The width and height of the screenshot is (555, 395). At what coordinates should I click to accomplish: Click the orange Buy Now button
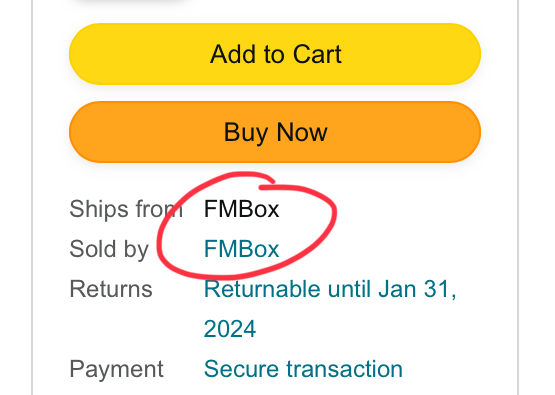click(275, 132)
